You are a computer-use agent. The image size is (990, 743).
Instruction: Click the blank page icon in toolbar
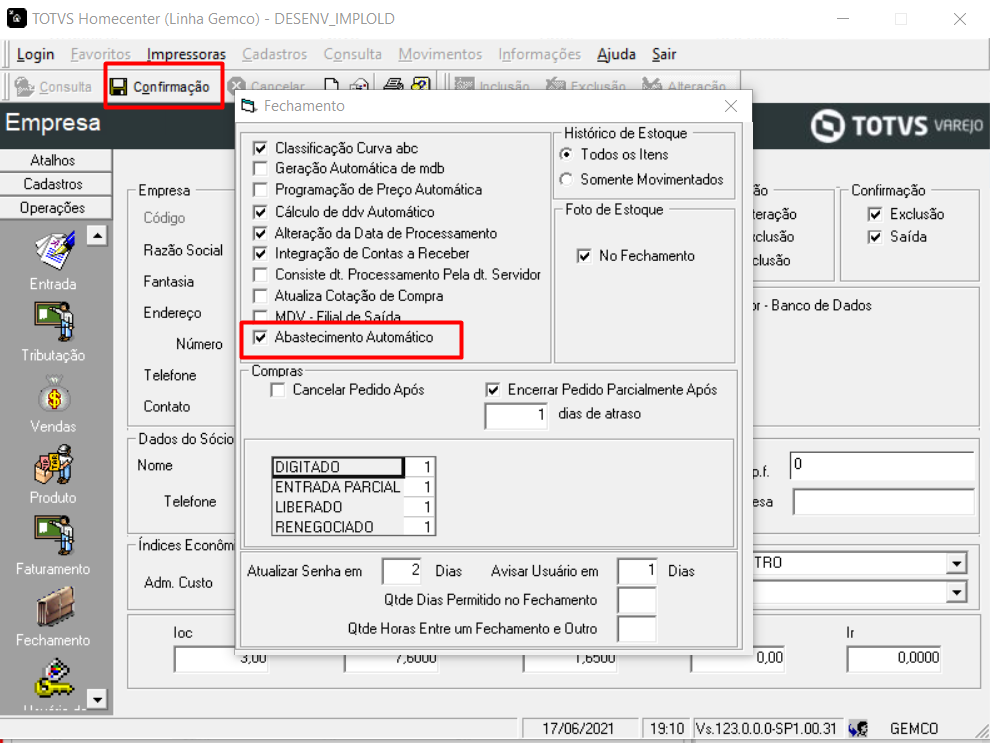(x=331, y=85)
